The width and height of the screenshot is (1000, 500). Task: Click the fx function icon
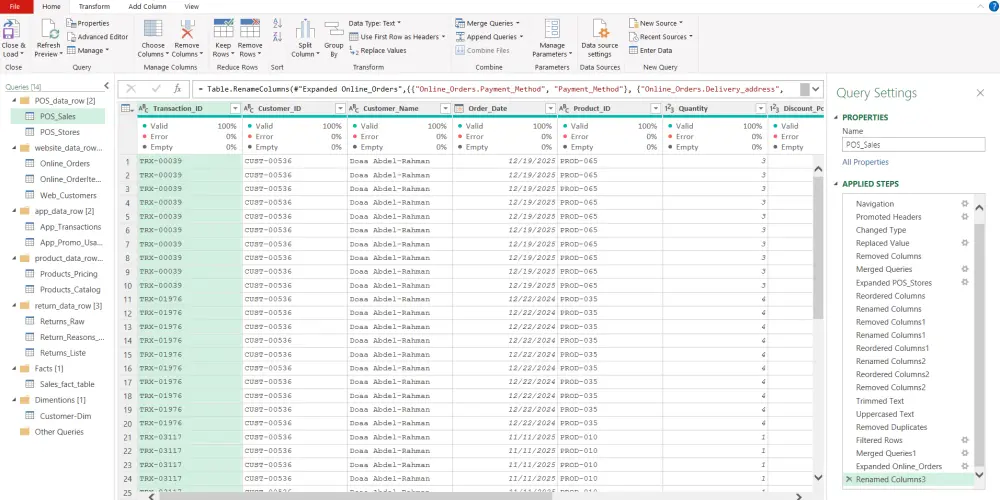pos(178,89)
